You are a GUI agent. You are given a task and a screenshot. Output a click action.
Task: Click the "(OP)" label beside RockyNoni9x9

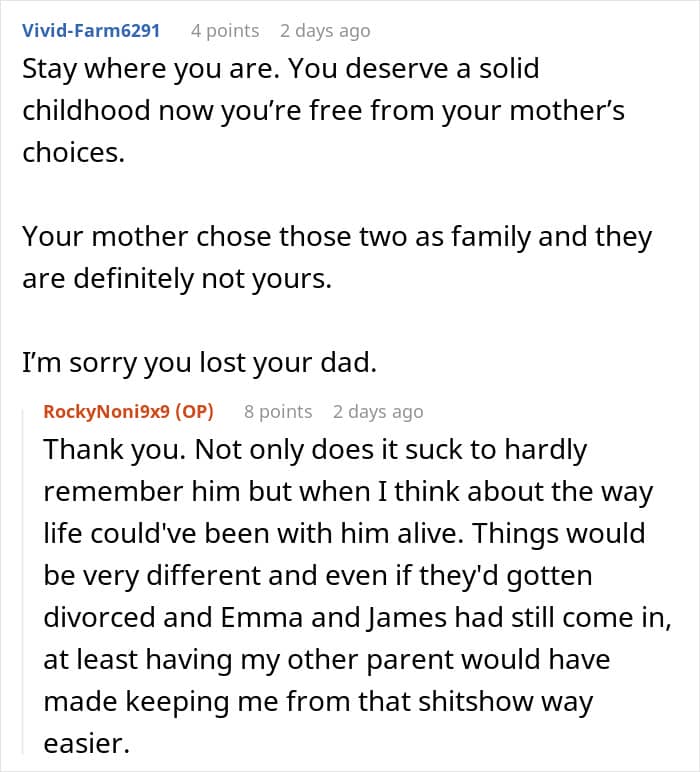coord(197,411)
